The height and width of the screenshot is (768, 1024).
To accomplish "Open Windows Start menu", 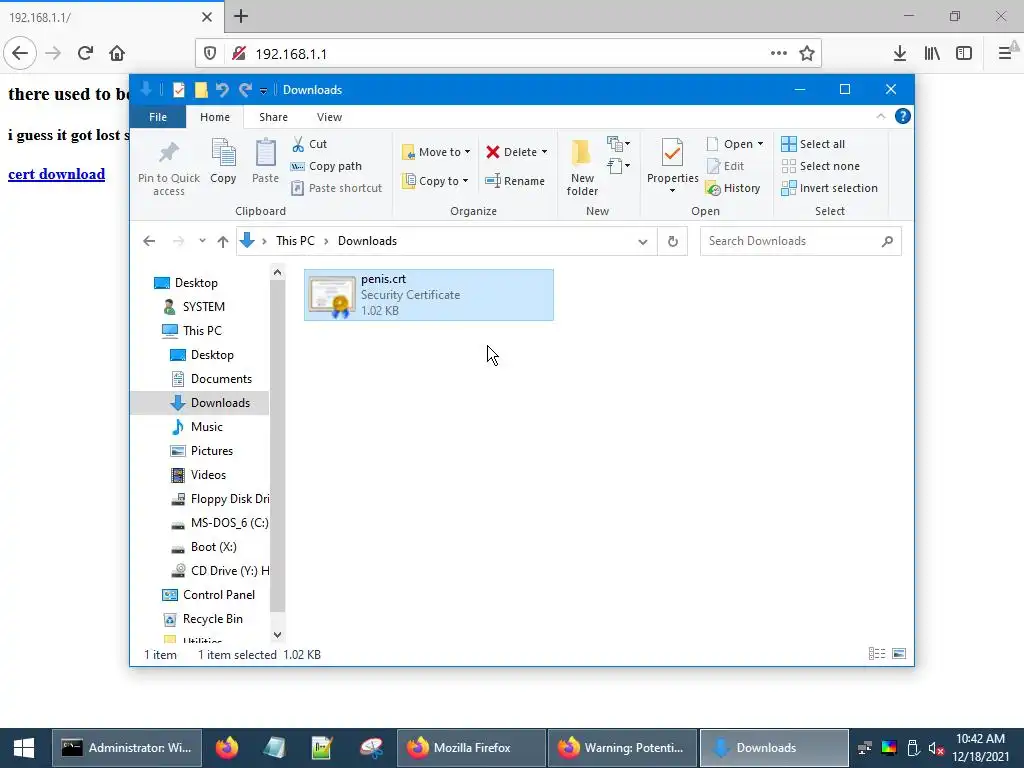I will [x=24, y=748].
